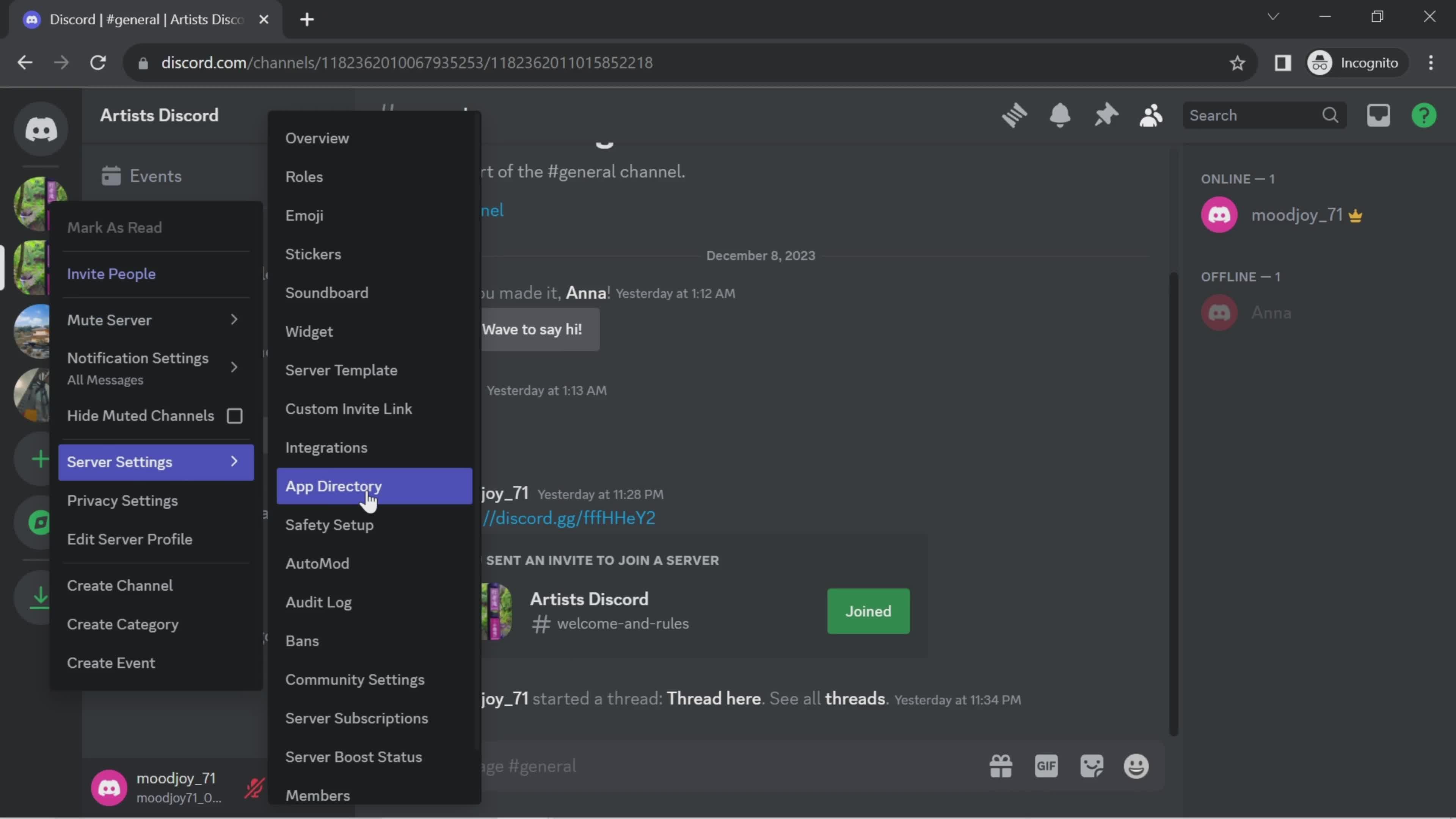Open Custom Invite Link entry
Screen dimensions: 1456x819
(374, 409)
